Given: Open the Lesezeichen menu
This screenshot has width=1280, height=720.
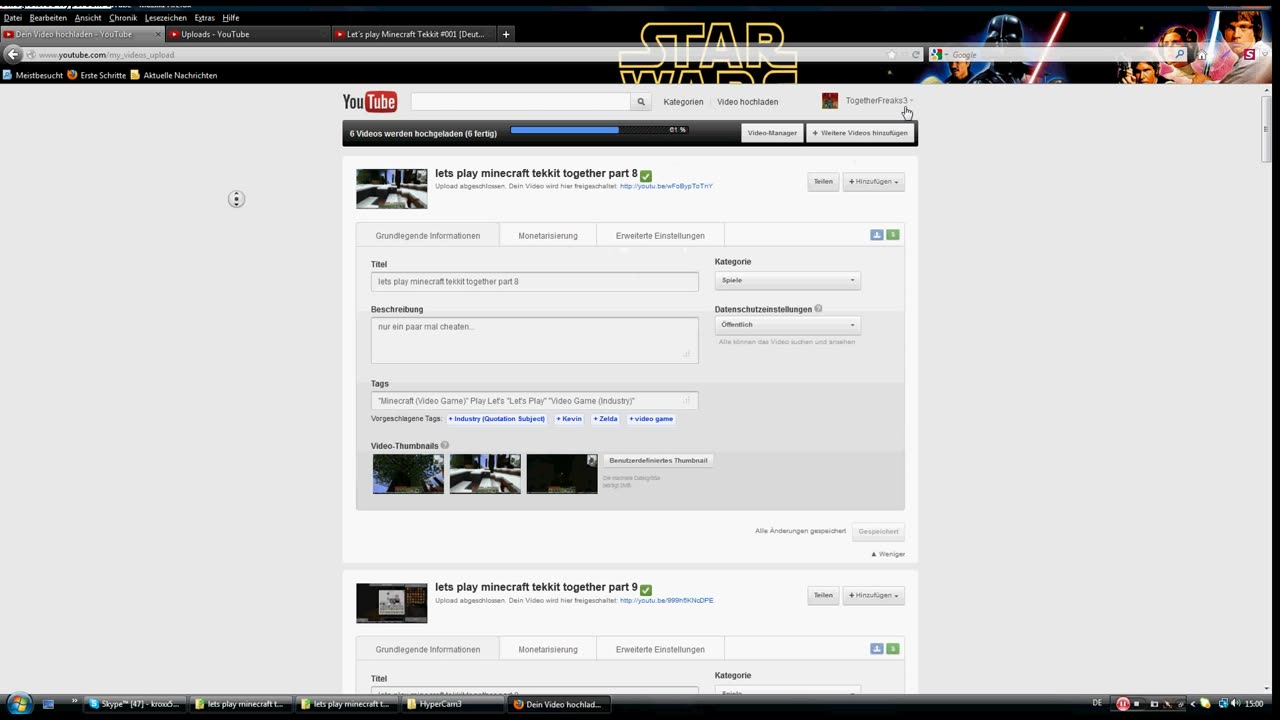Looking at the screenshot, I should point(166,18).
